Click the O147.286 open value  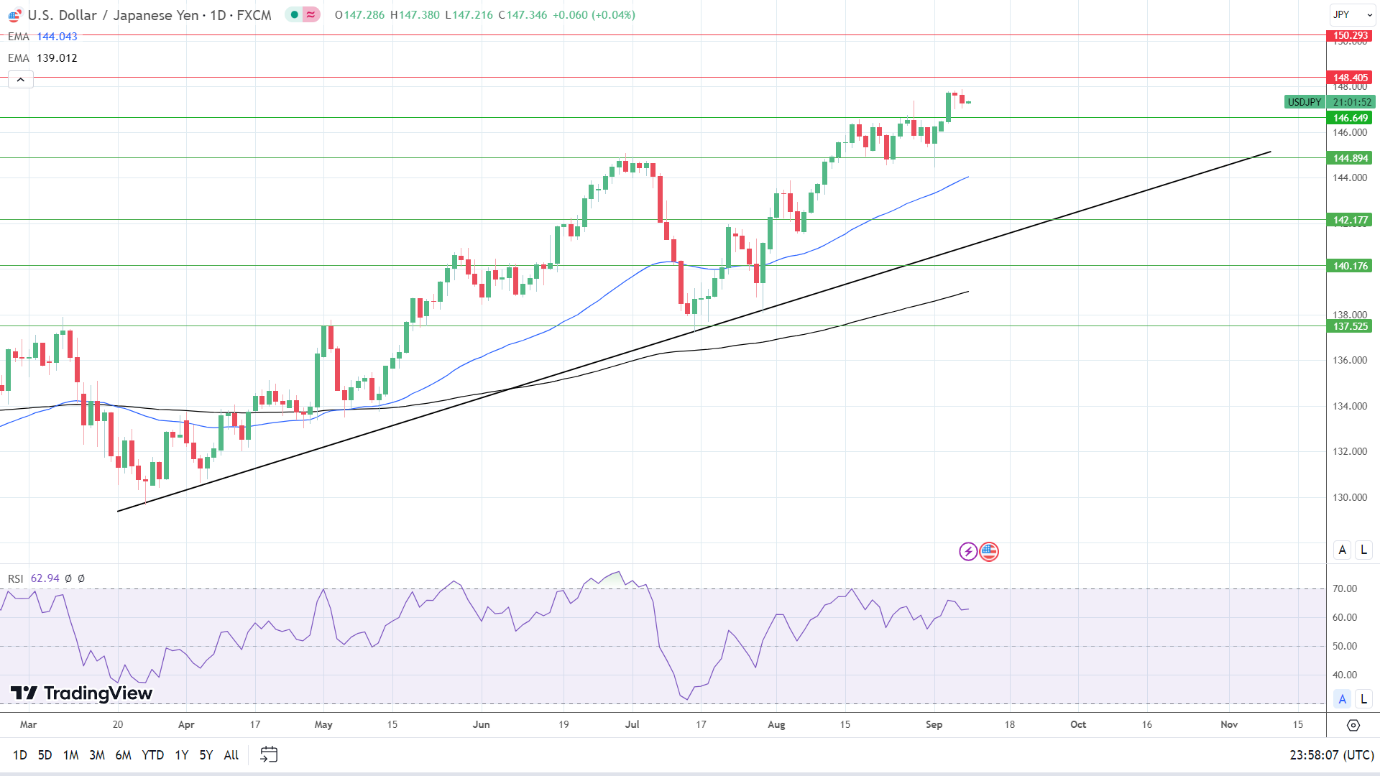(x=360, y=15)
